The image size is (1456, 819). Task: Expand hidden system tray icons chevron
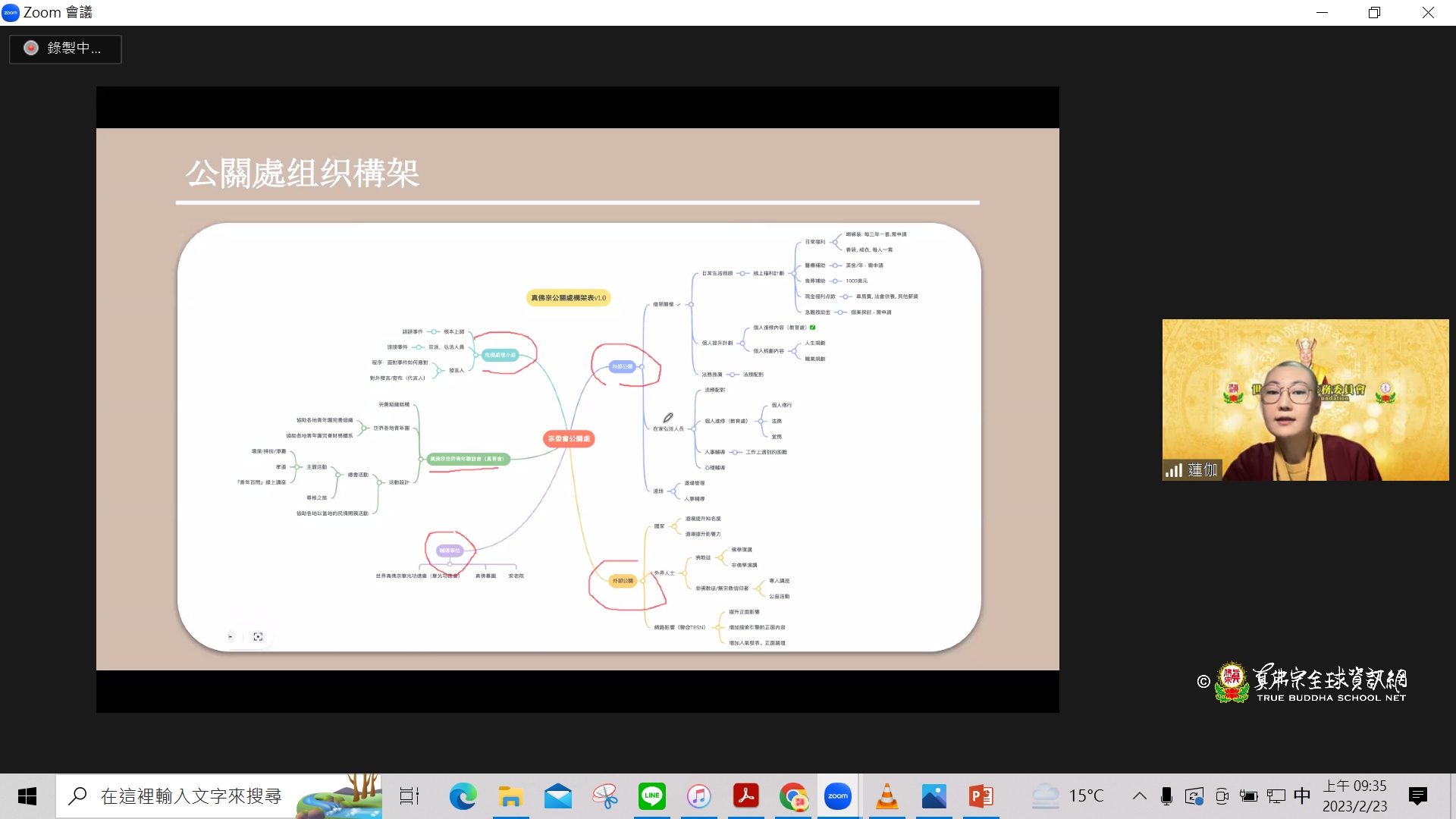(x=1139, y=796)
